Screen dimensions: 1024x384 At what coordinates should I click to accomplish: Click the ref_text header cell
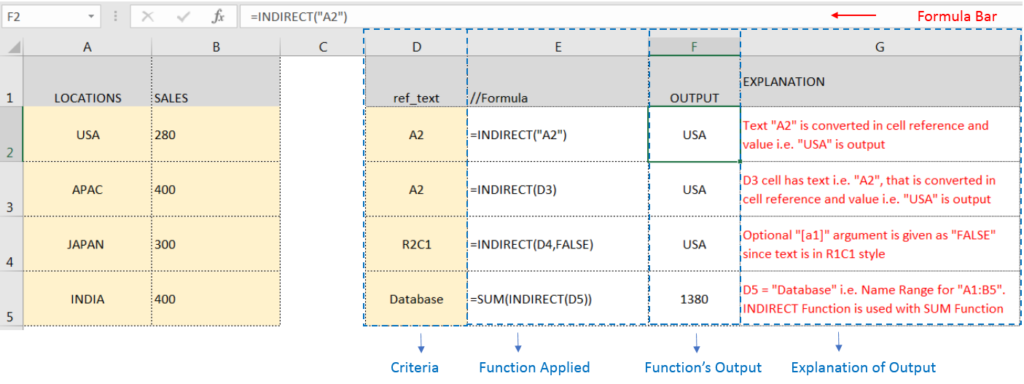(x=416, y=82)
